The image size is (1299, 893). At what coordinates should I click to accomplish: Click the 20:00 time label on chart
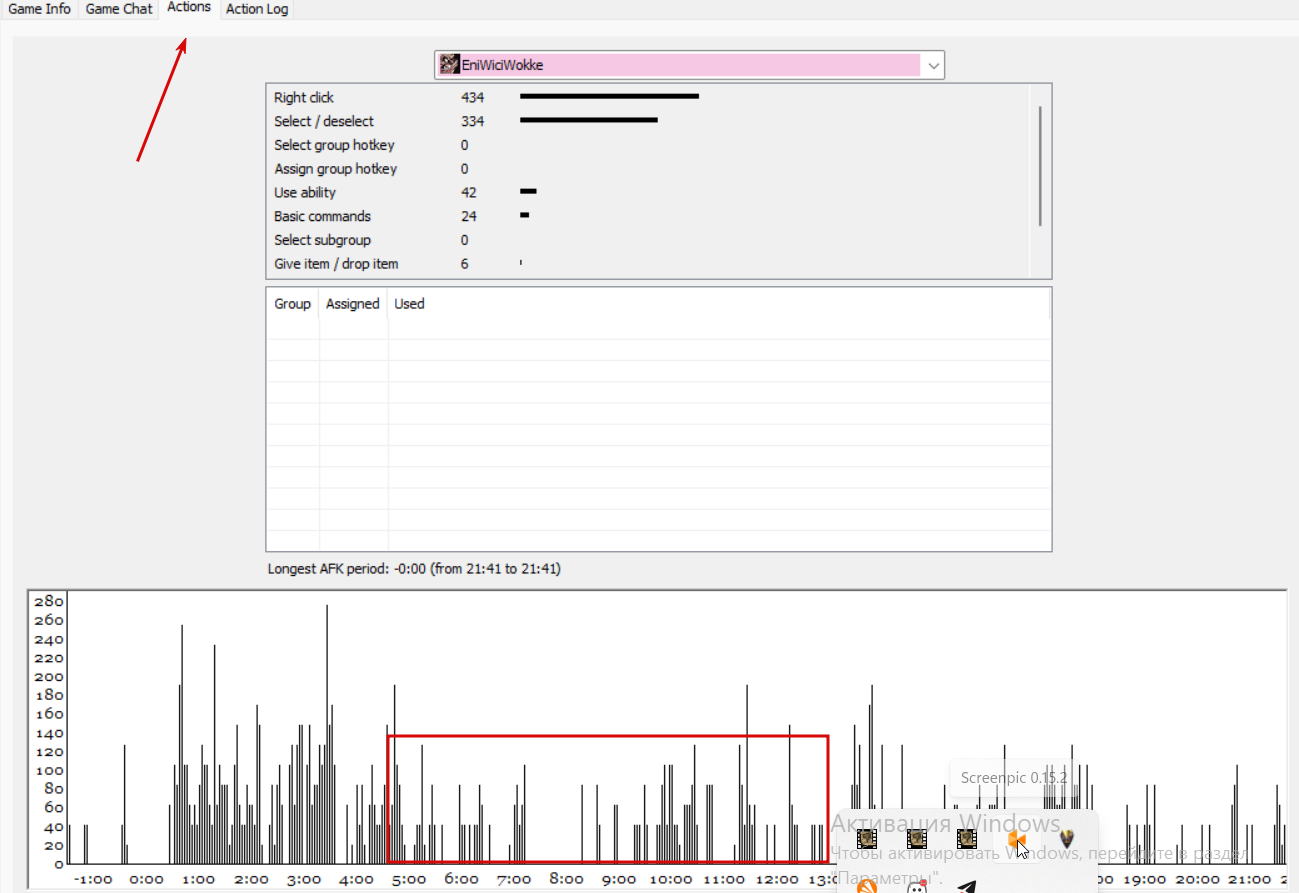click(1196, 880)
